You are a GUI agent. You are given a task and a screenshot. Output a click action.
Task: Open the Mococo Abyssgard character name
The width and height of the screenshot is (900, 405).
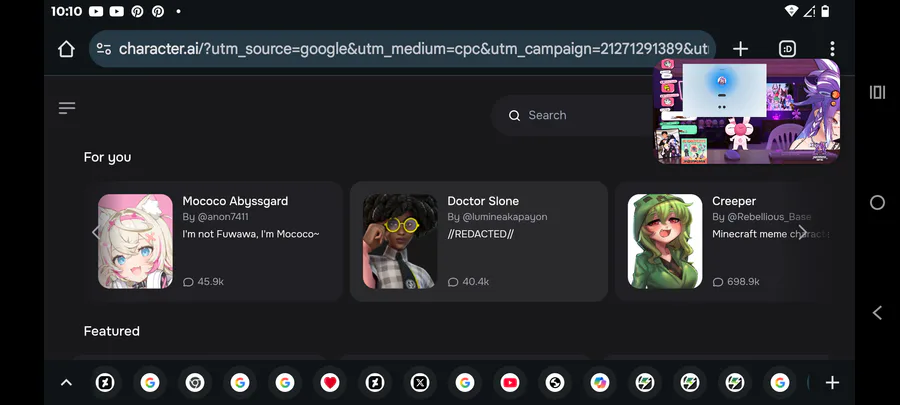click(235, 201)
